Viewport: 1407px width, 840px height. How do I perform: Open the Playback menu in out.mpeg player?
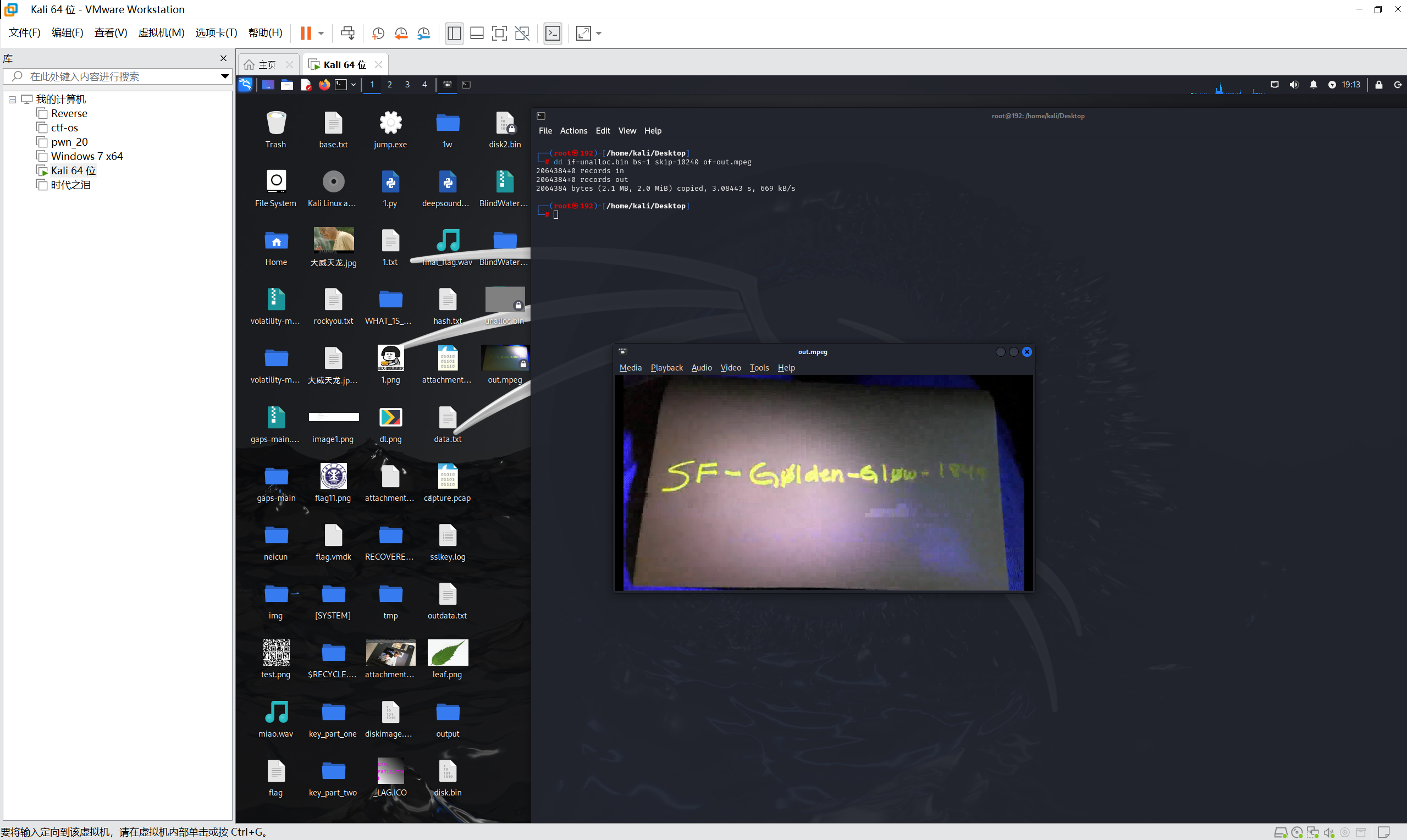pyautogui.click(x=667, y=368)
